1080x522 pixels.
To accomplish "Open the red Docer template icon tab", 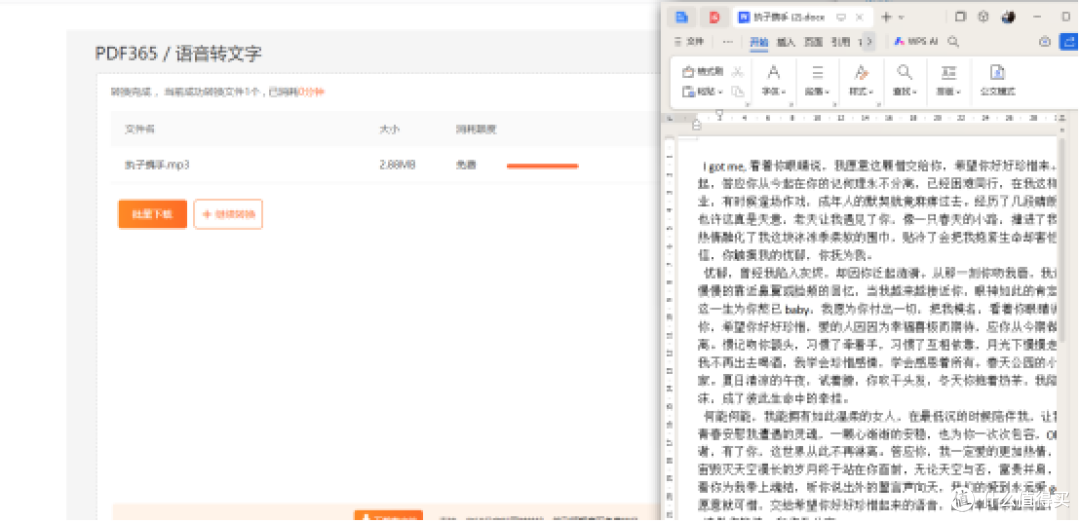I will click(x=714, y=17).
